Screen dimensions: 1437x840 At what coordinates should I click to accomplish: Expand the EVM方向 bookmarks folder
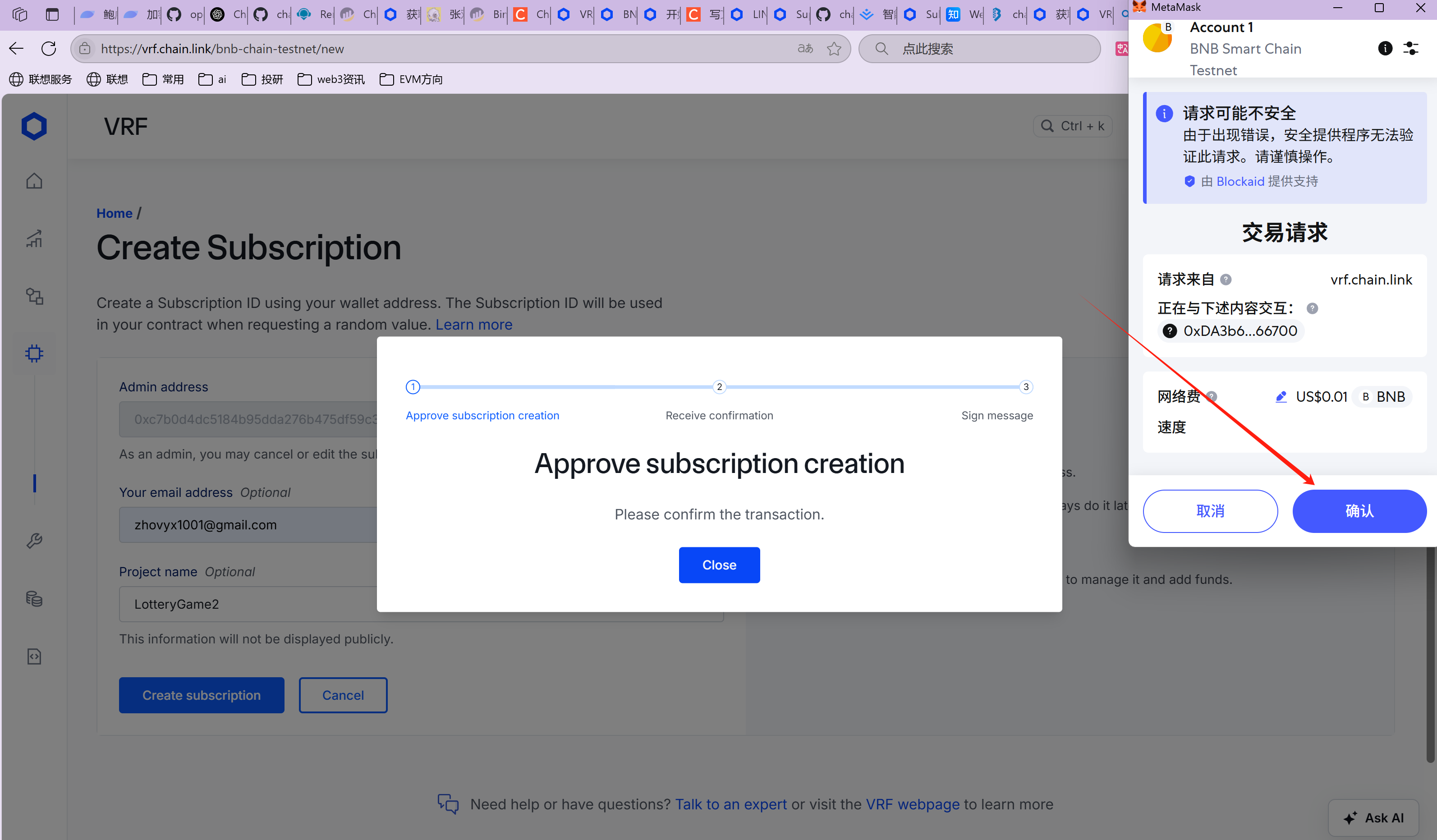point(411,79)
